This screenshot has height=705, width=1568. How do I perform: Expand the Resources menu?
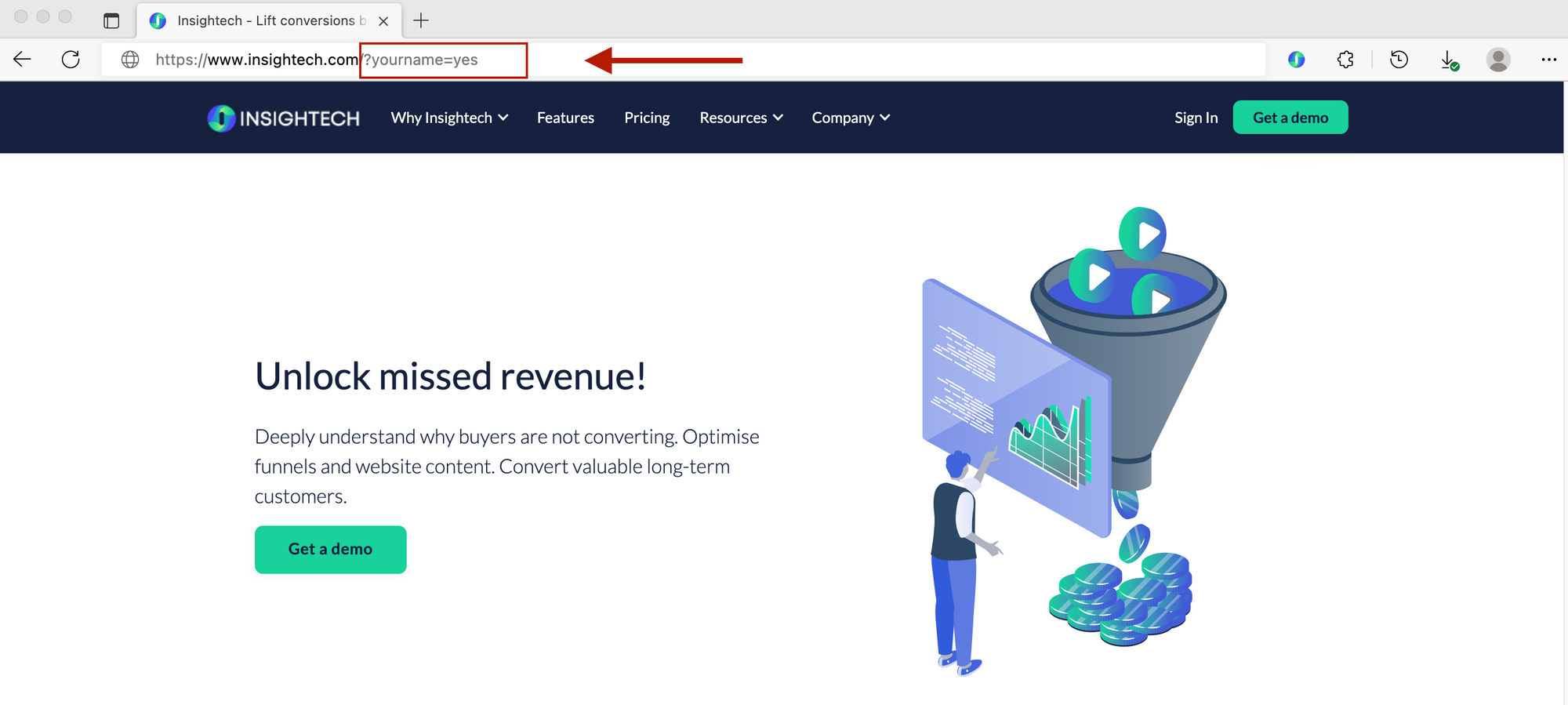coord(741,118)
